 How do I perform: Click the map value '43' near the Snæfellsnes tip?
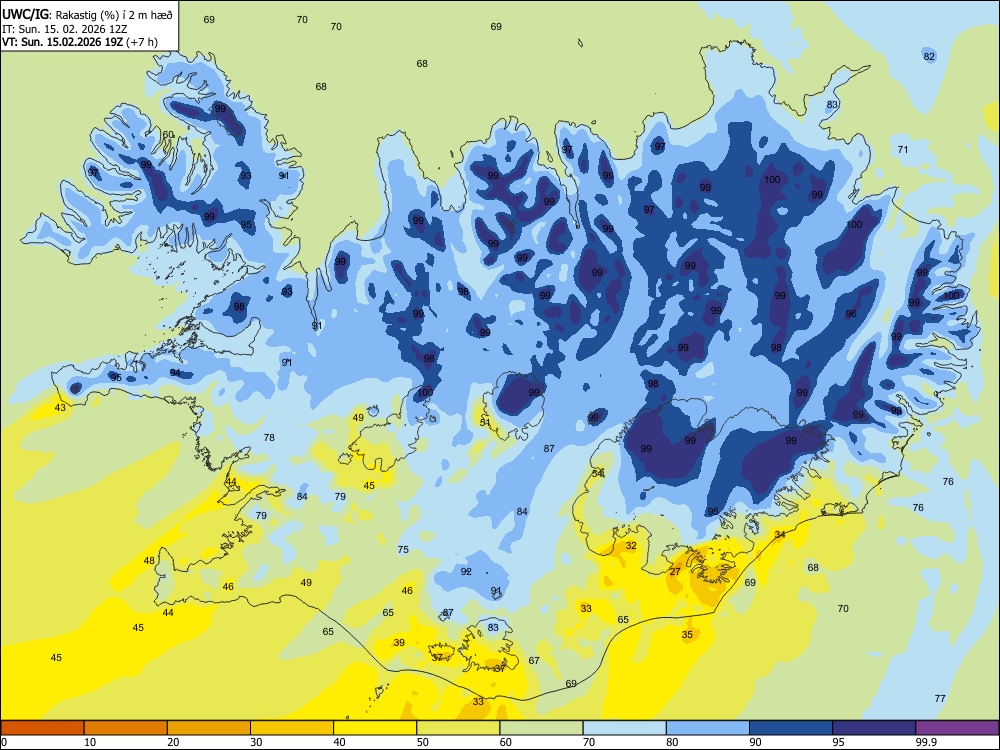click(x=60, y=408)
